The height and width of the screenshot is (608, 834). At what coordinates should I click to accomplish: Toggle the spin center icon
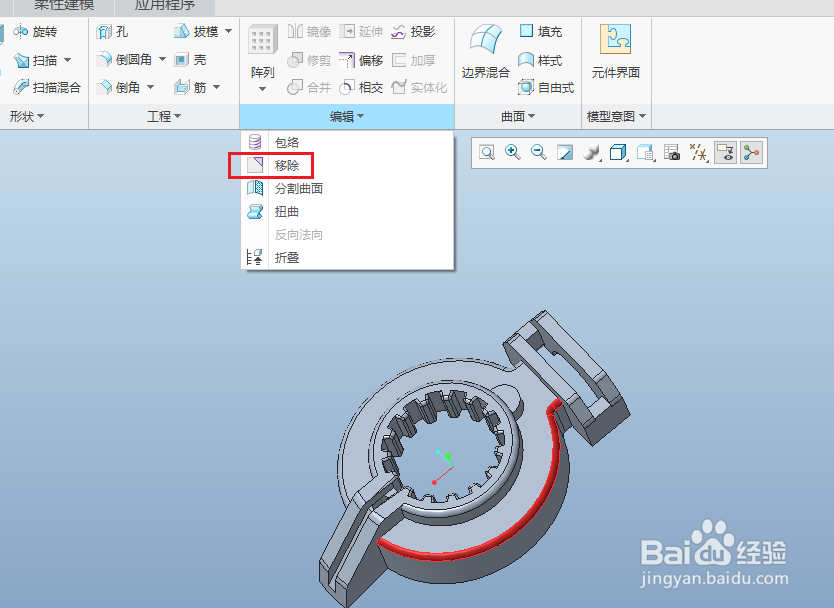pyautogui.click(x=752, y=153)
